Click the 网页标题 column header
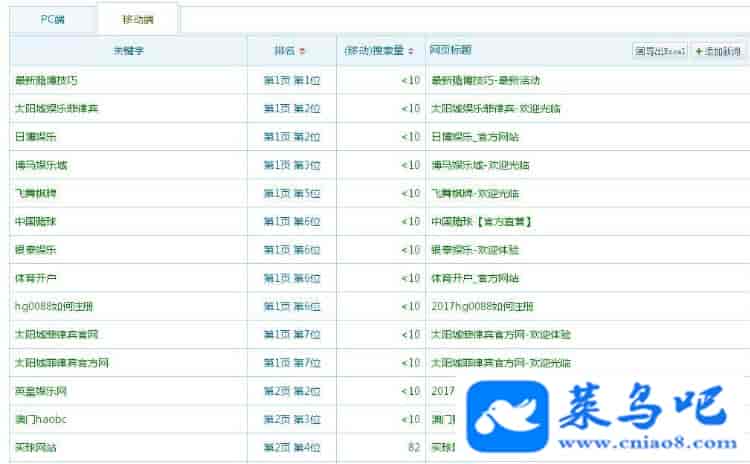This screenshot has height=464, width=750. point(451,50)
